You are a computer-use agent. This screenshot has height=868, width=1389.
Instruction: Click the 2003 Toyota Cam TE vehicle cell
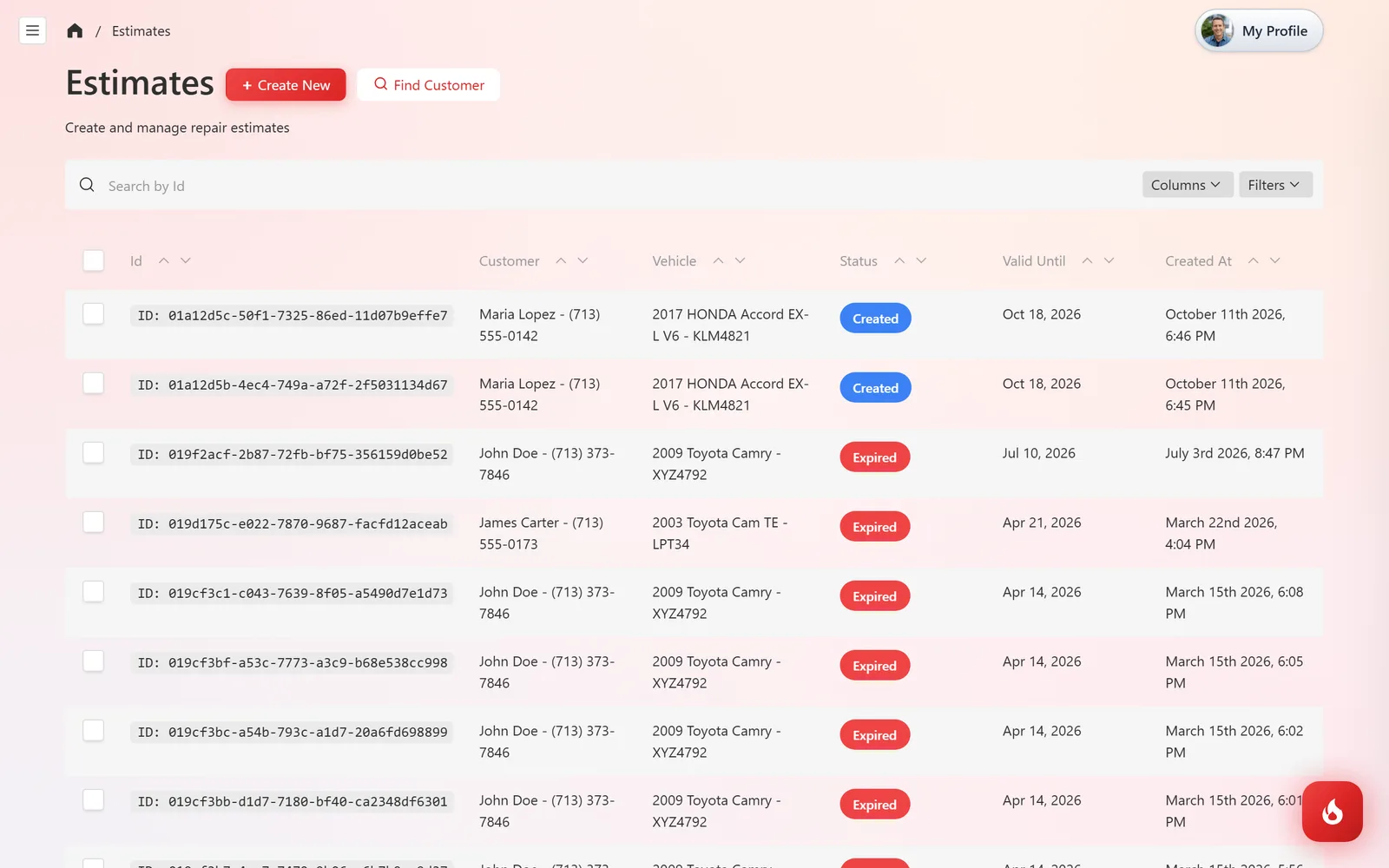[x=720, y=533]
